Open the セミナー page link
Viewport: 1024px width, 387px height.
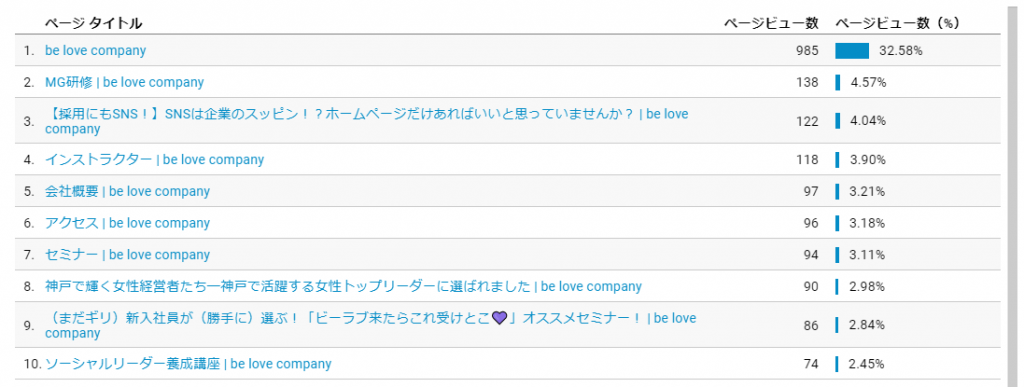pyautogui.click(x=127, y=255)
